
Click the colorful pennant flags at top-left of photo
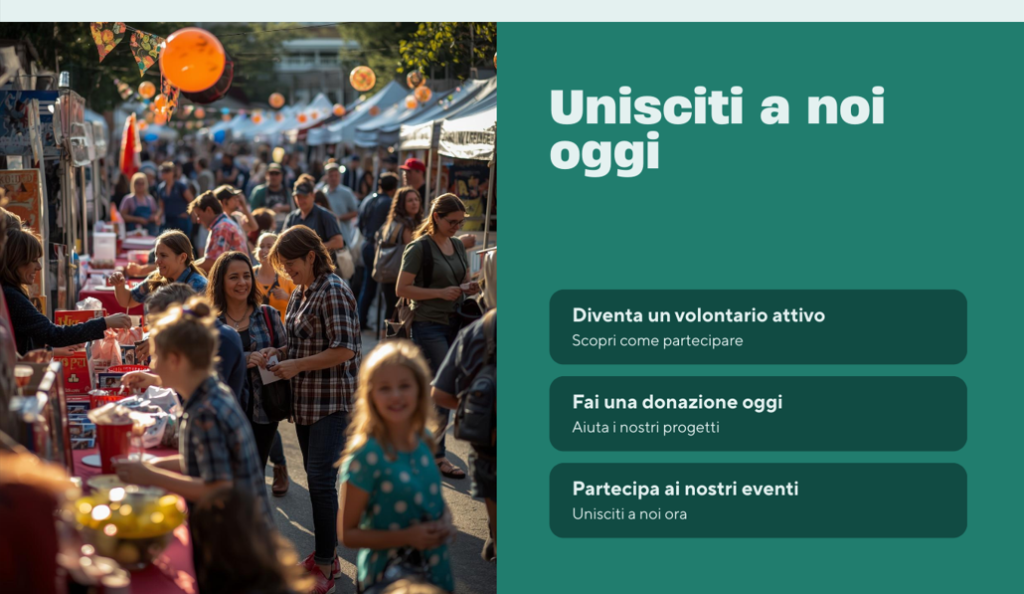[x=127, y=46]
